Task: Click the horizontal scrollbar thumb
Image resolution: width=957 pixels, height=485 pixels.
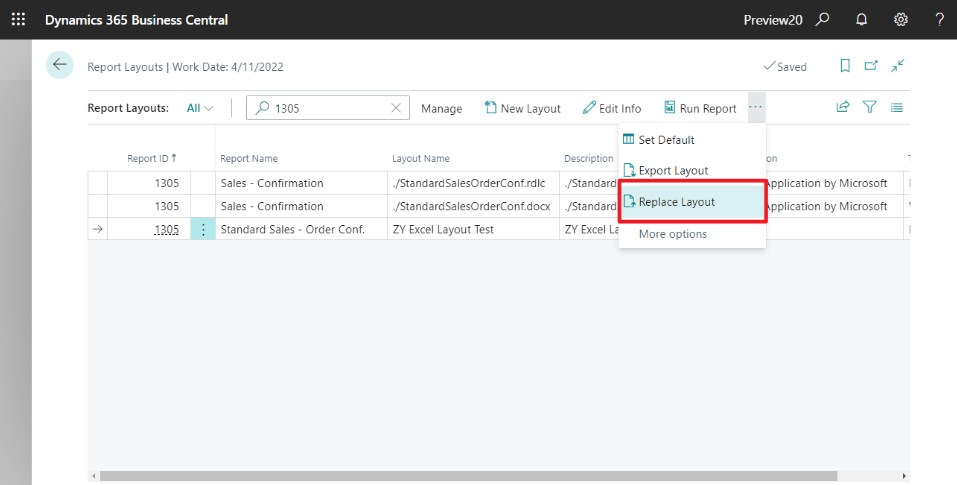Action: (468, 476)
